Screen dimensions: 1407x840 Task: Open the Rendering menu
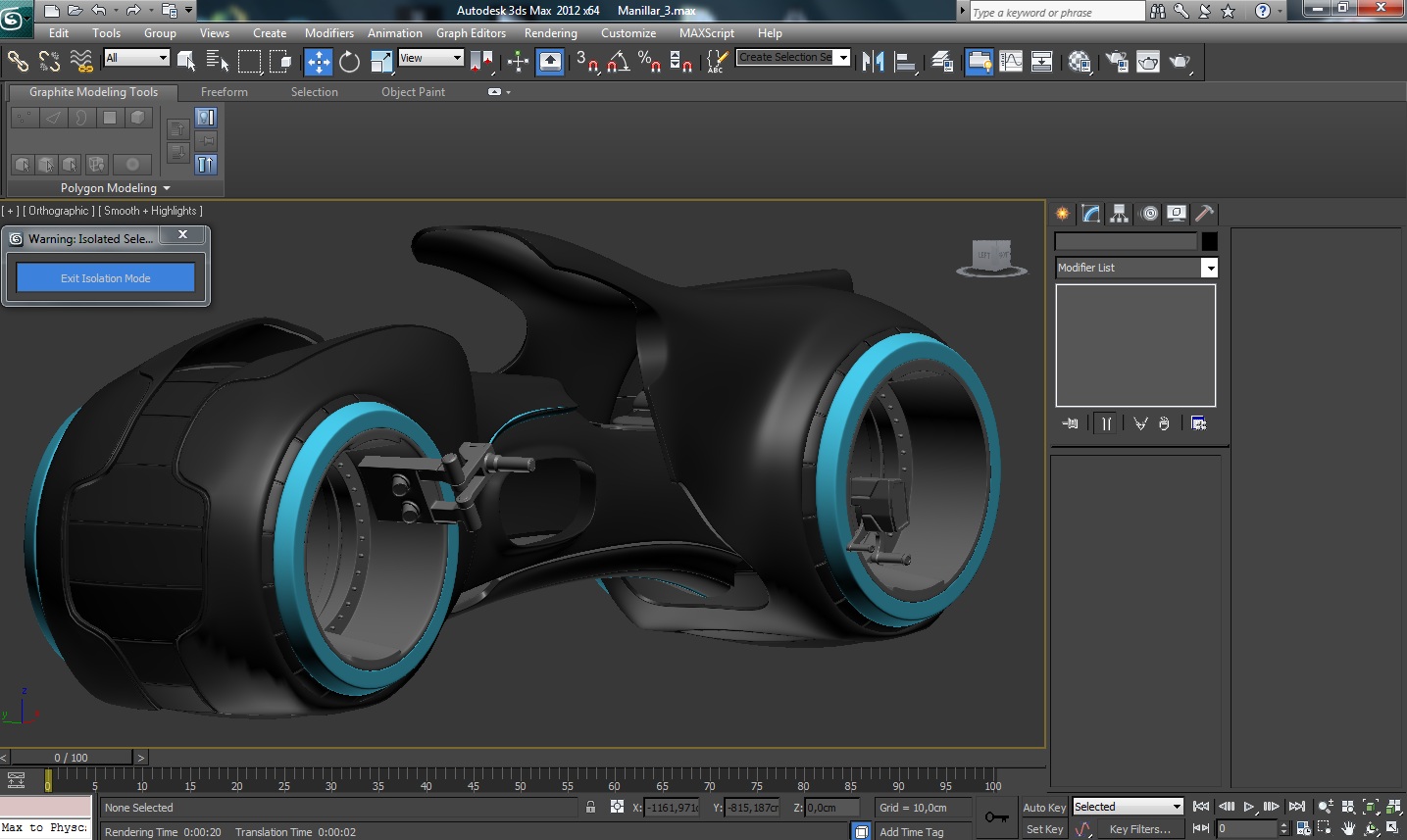[550, 33]
